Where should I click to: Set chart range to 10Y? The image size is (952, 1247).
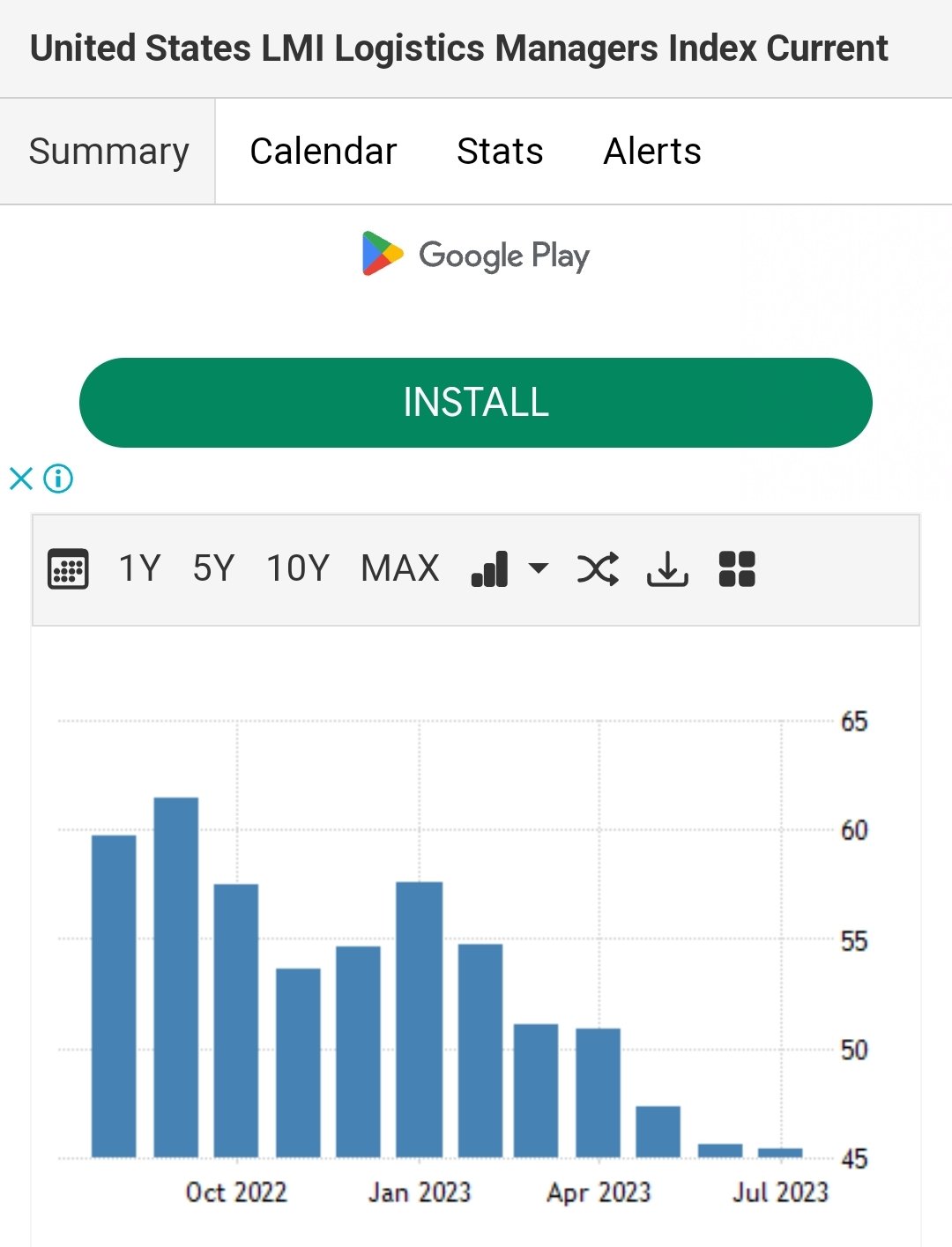298,569
